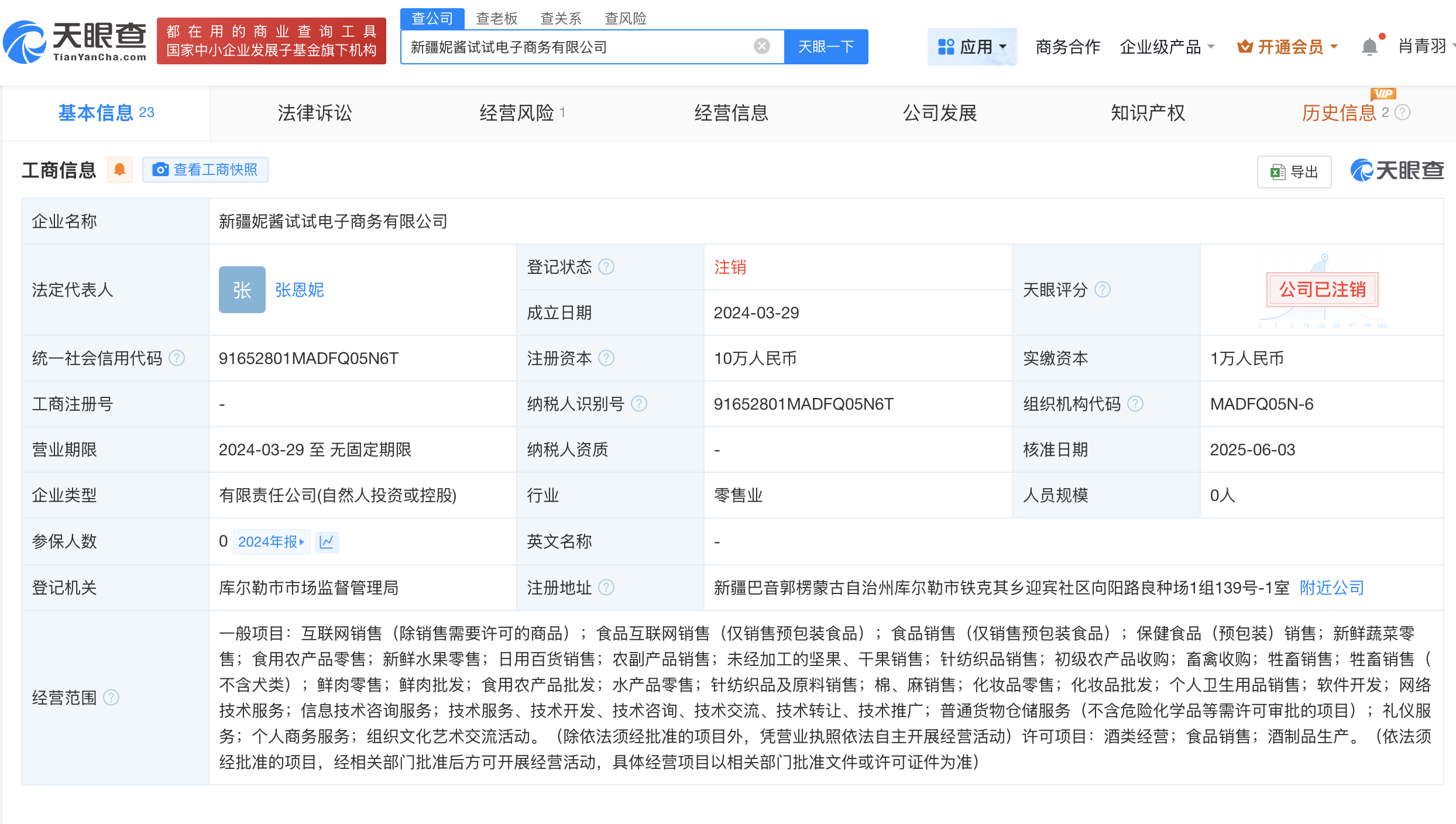Select the 查风险 search tab
This screenshot has height=824, width=1456.
point(626,19)
